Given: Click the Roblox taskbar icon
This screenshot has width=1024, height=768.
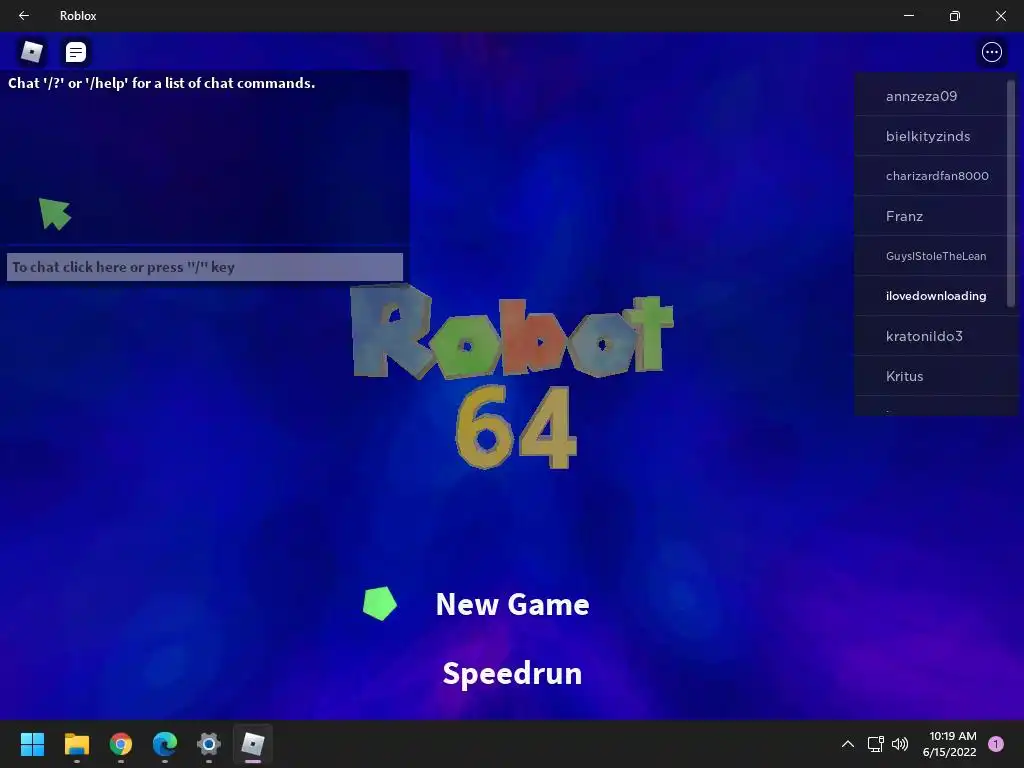Looking at the screenshot, I should pyautogui.click(x=253, y=744).
